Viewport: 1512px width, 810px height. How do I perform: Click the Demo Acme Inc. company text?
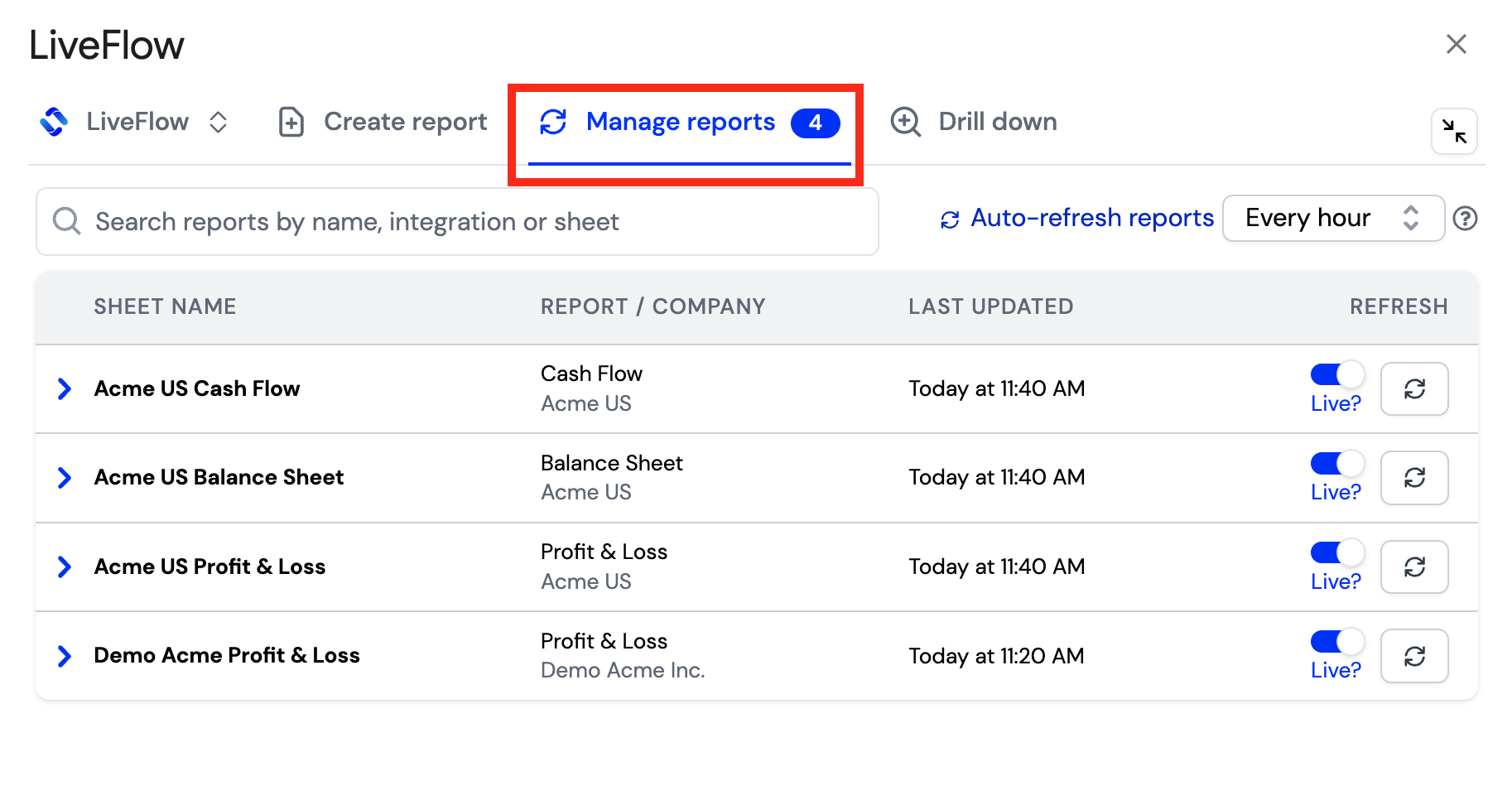coord(623,670)
